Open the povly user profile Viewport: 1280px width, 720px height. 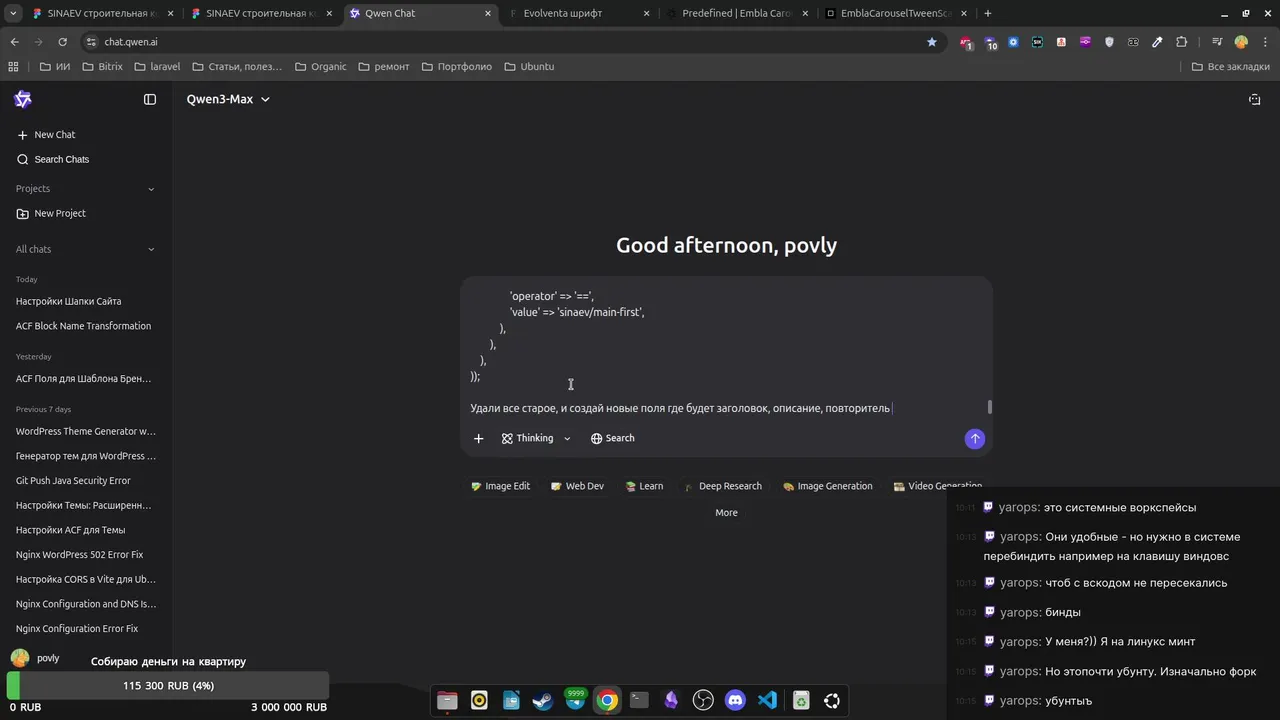tap(35, 658)
